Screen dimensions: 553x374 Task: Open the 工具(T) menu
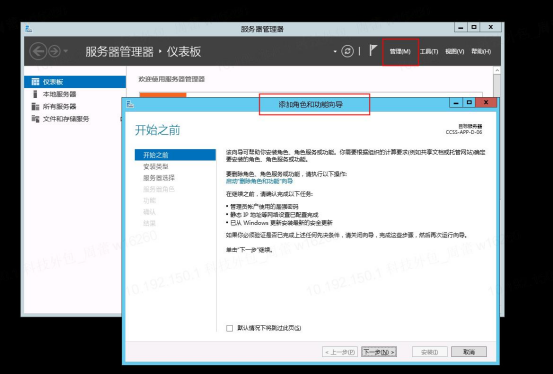pyautogui.click(x=429, y=52)
